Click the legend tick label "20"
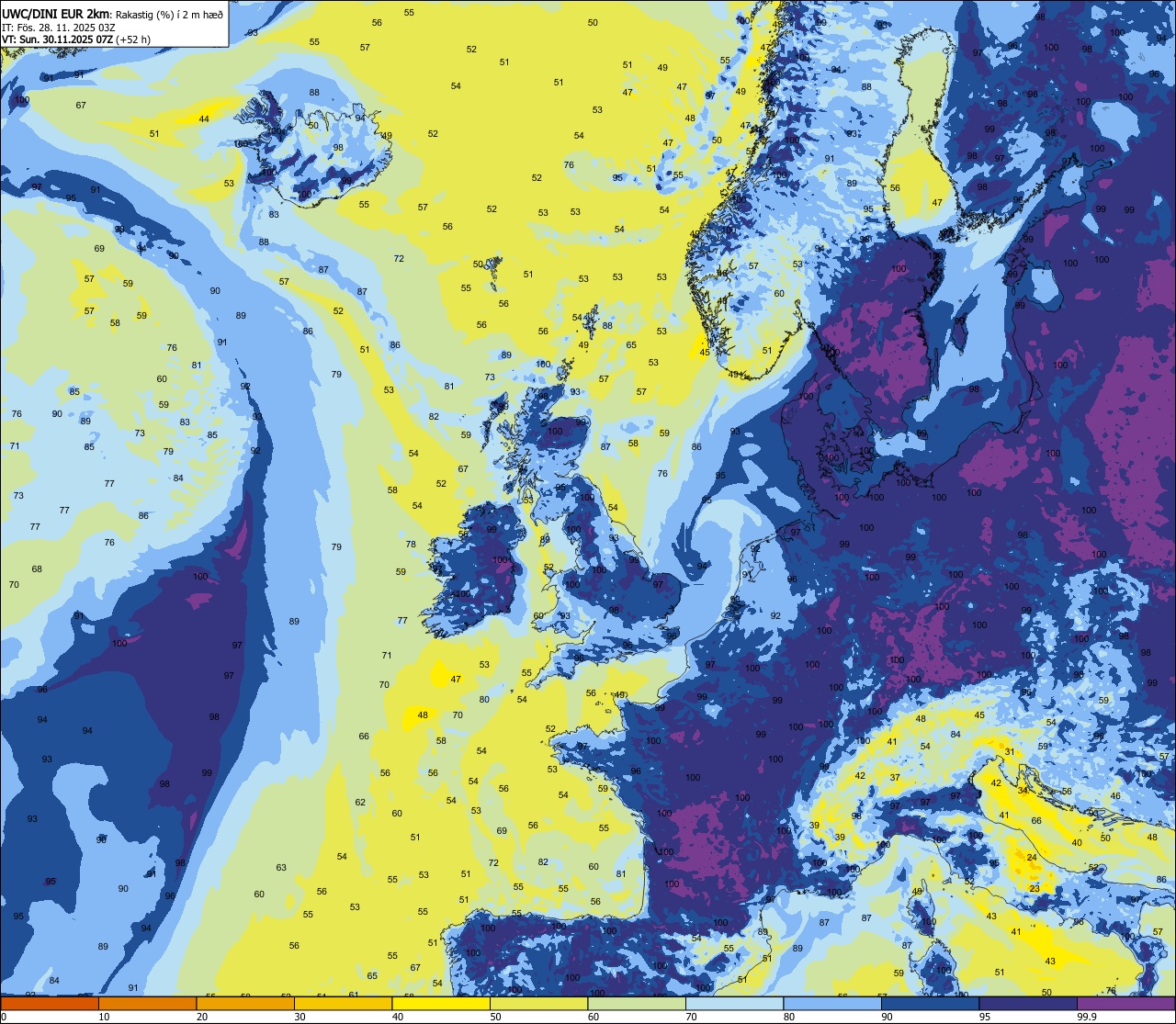 tap(202, 1017)
